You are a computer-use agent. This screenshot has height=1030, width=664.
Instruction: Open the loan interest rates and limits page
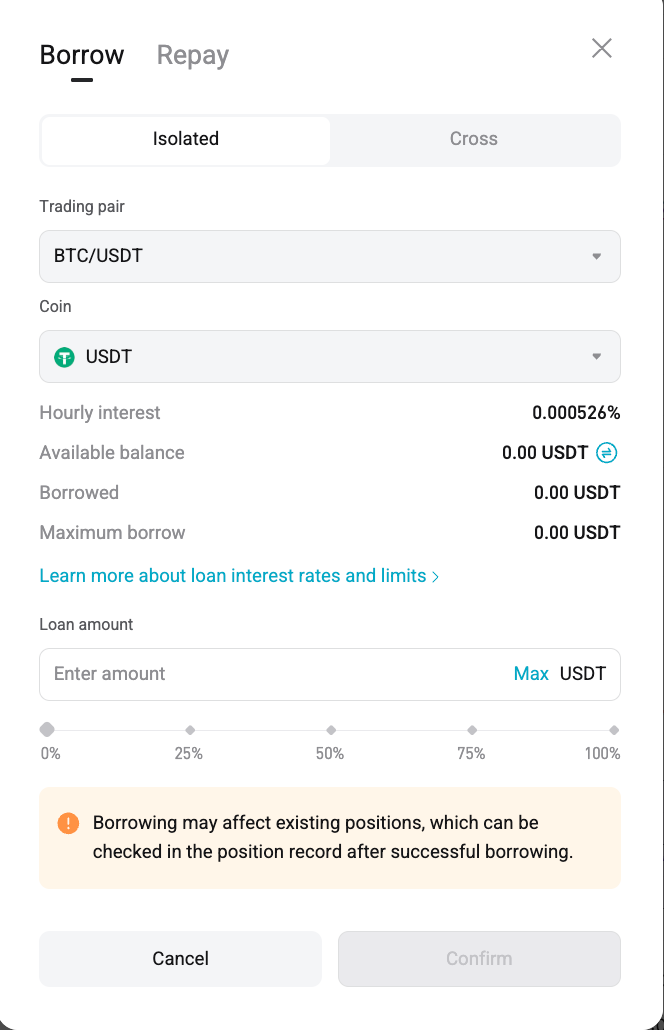(x=230, y=576)
